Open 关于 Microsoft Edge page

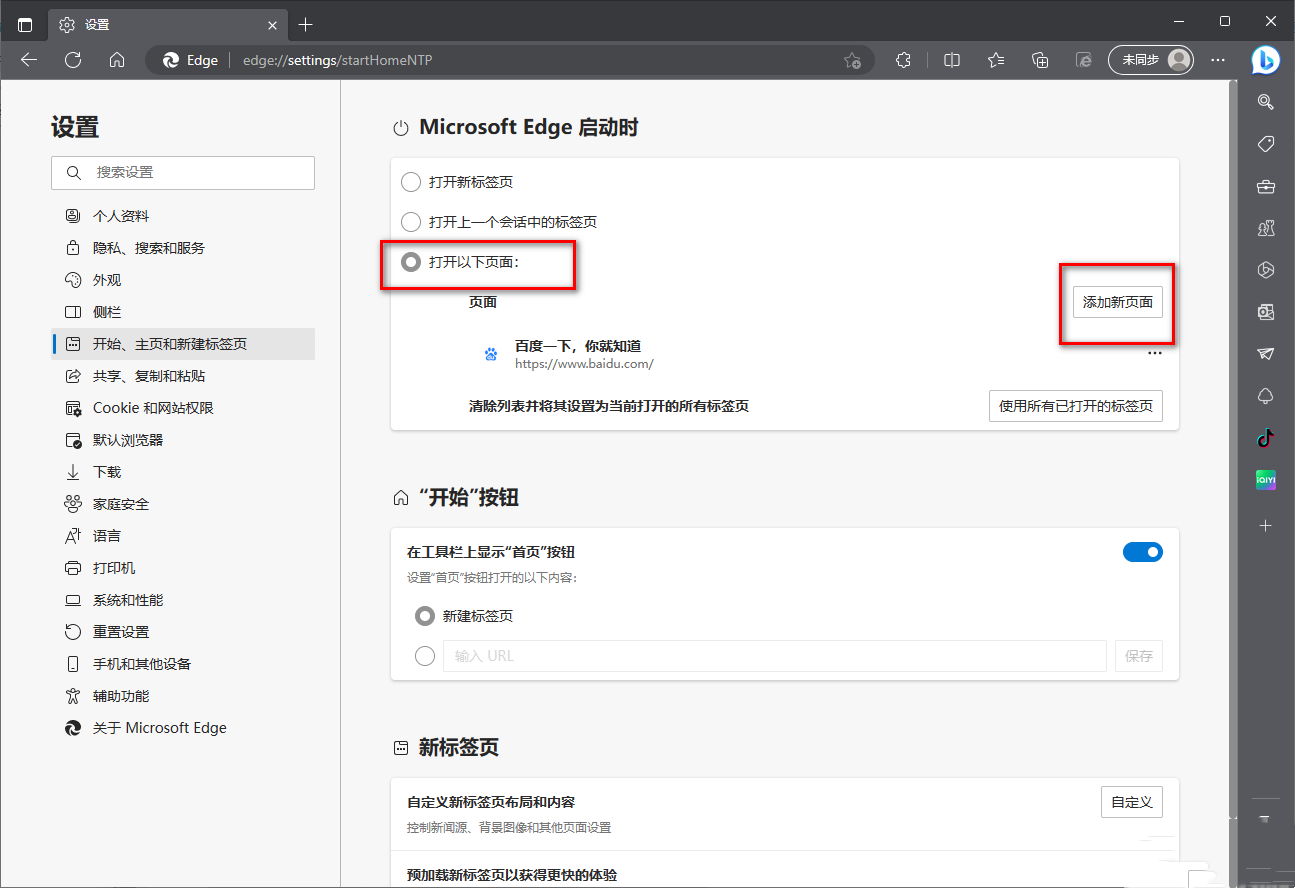click(183, 728)
